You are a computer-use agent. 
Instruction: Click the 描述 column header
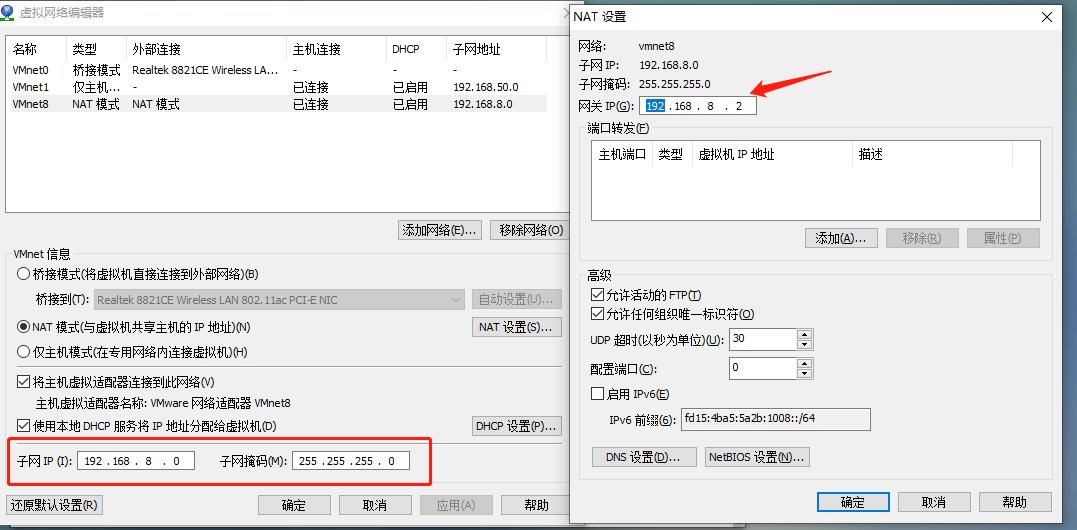932,154
